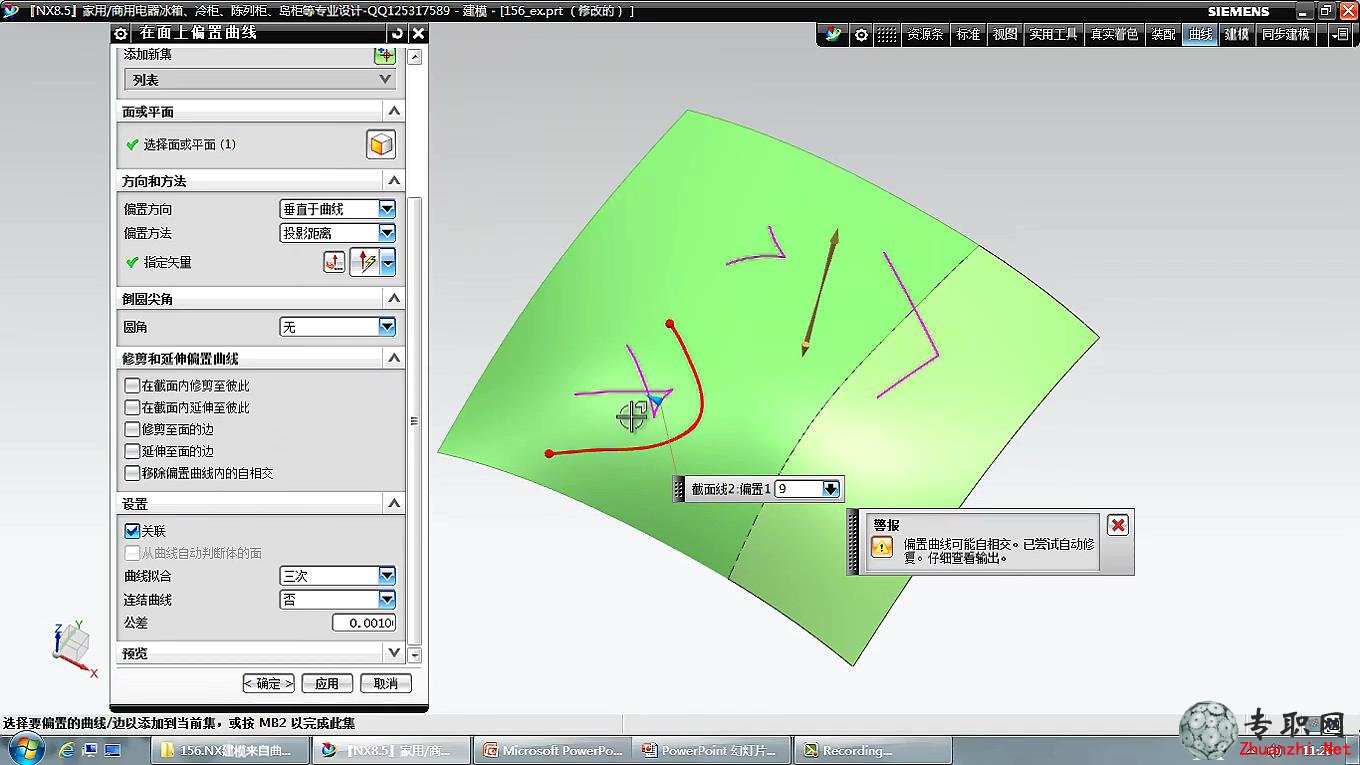
Task: Click the inferred vector icon
Action: click(x=364, y=262)
